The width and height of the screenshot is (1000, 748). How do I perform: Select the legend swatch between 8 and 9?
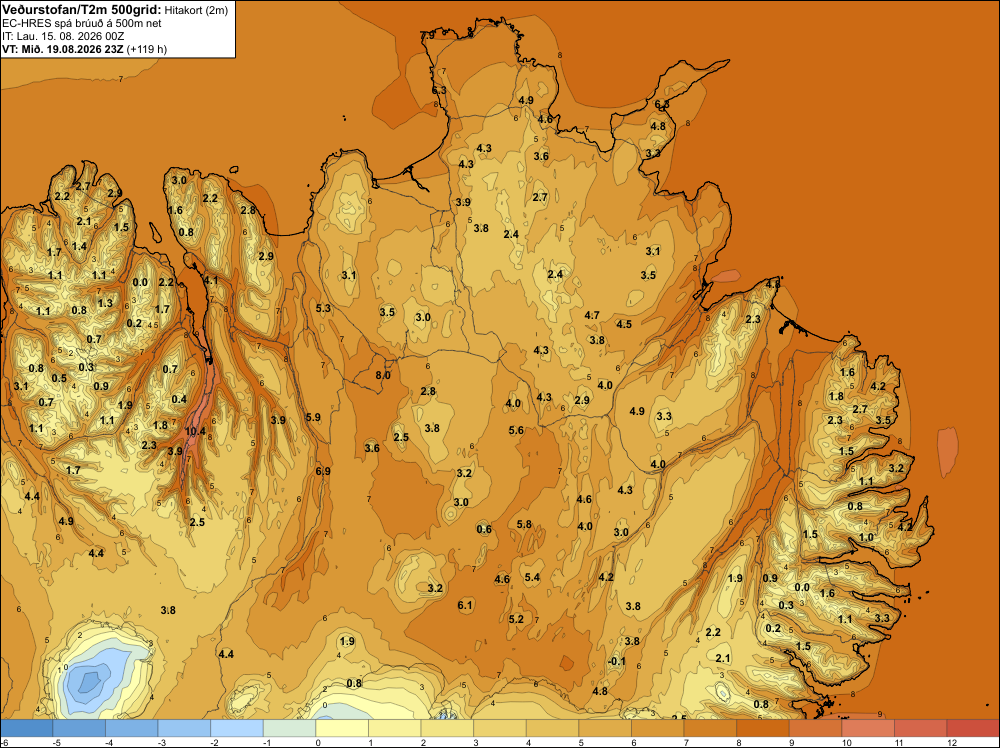tap(763, 728)
